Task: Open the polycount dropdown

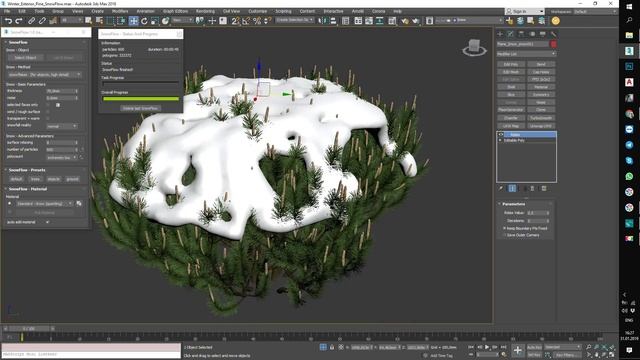Action: [x=62, y=157]
